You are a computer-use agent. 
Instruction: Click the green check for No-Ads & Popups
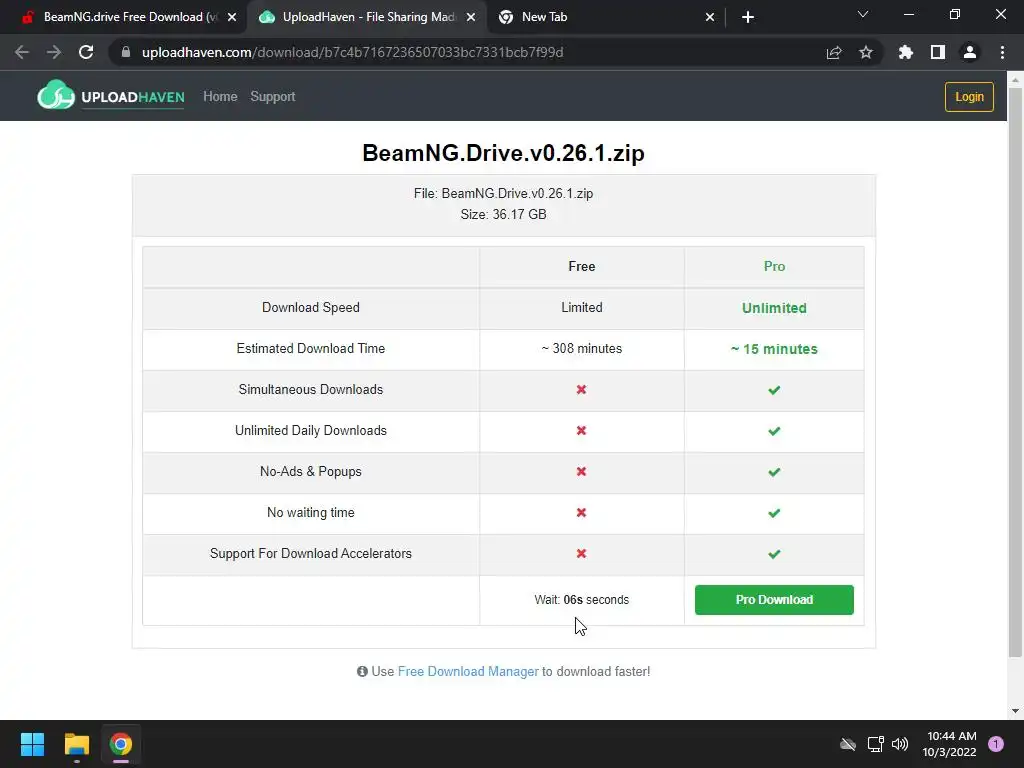[774, 472]
